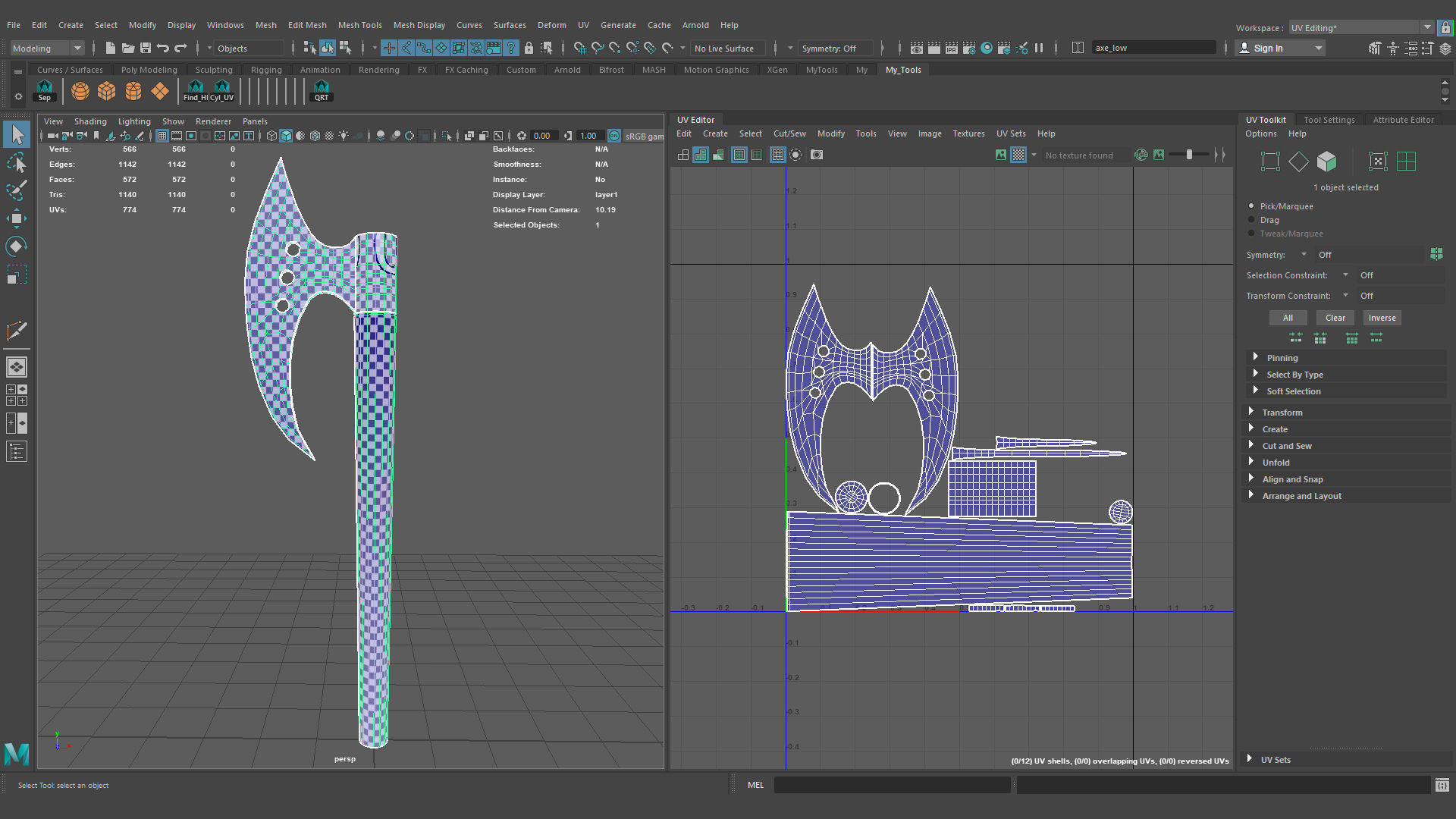Open the Mesh Tools menu

[x=359, y=25]
